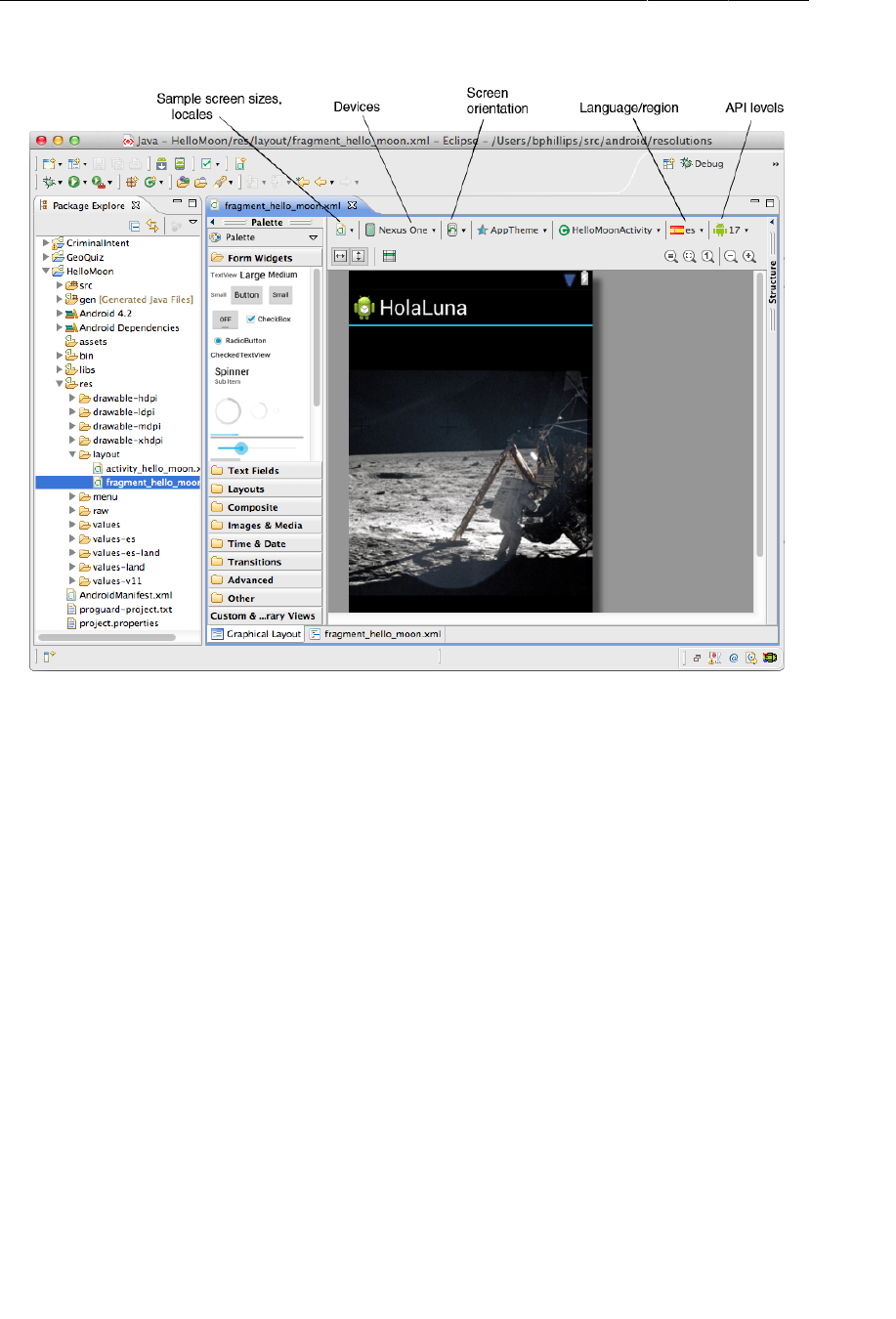This screenshot has height=1319, width=896.
Task: Collapse the HelloMoon project
Action: point(46,272)
